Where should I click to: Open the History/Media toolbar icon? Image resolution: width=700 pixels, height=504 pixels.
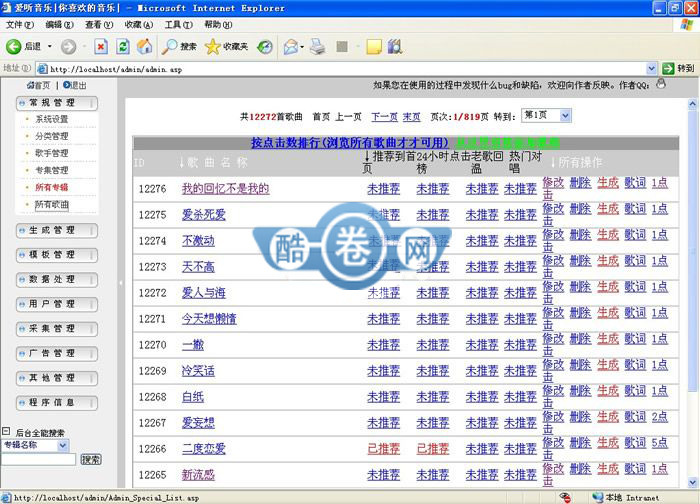coord(265,46)
